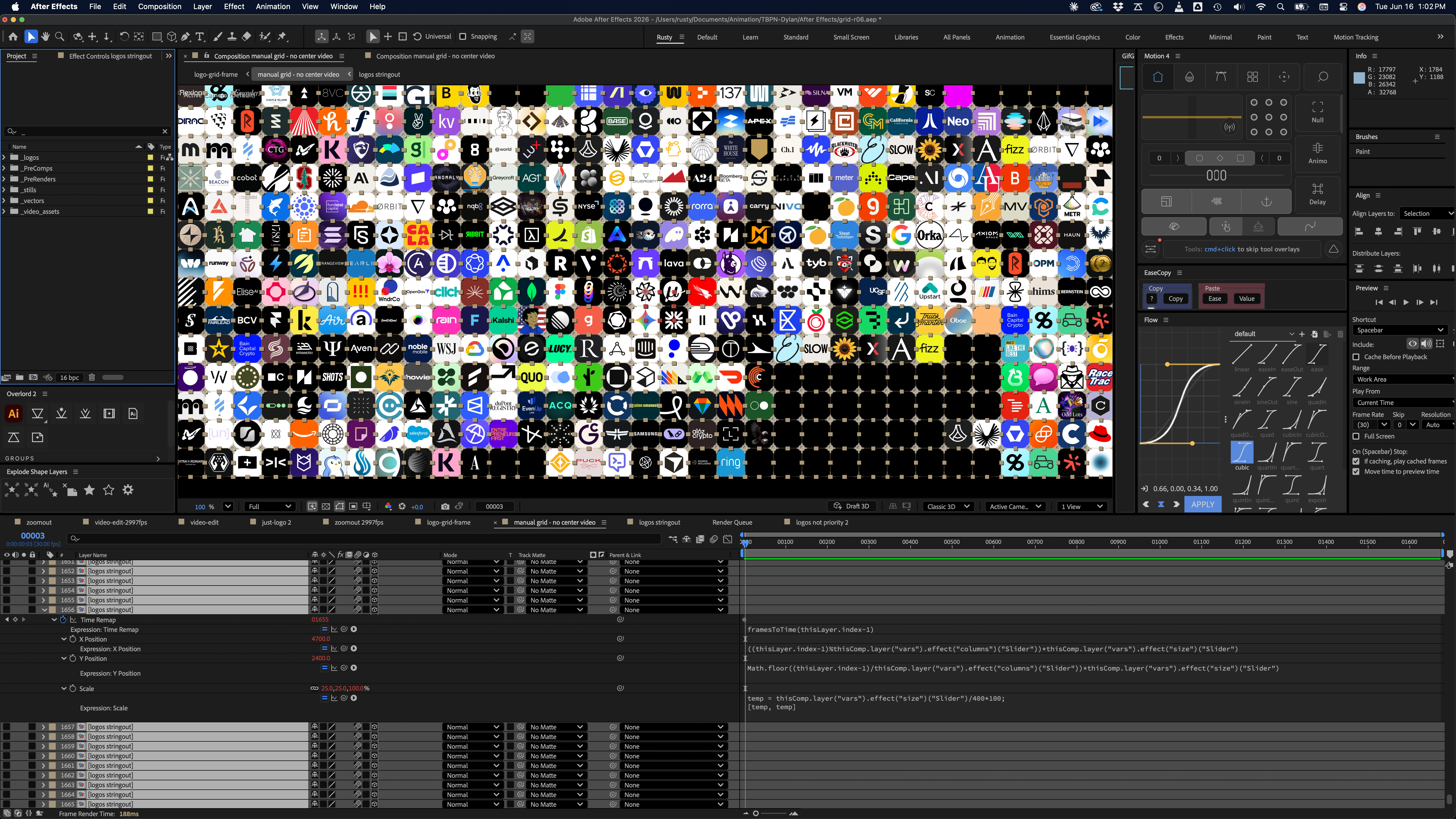The image size is (1456, 819).
Task: Toggle transparency grid in viewer
Action: [x=326, y=506]
